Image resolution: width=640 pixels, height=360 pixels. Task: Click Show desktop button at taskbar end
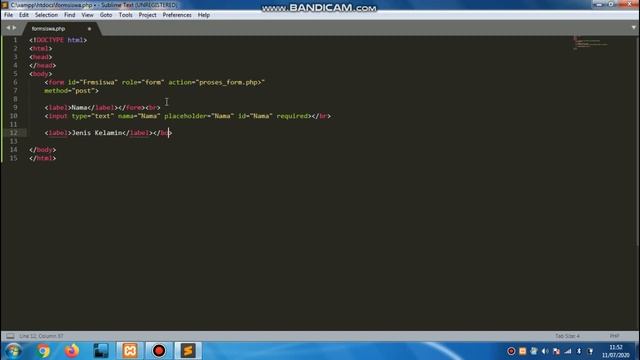(637, 351)
